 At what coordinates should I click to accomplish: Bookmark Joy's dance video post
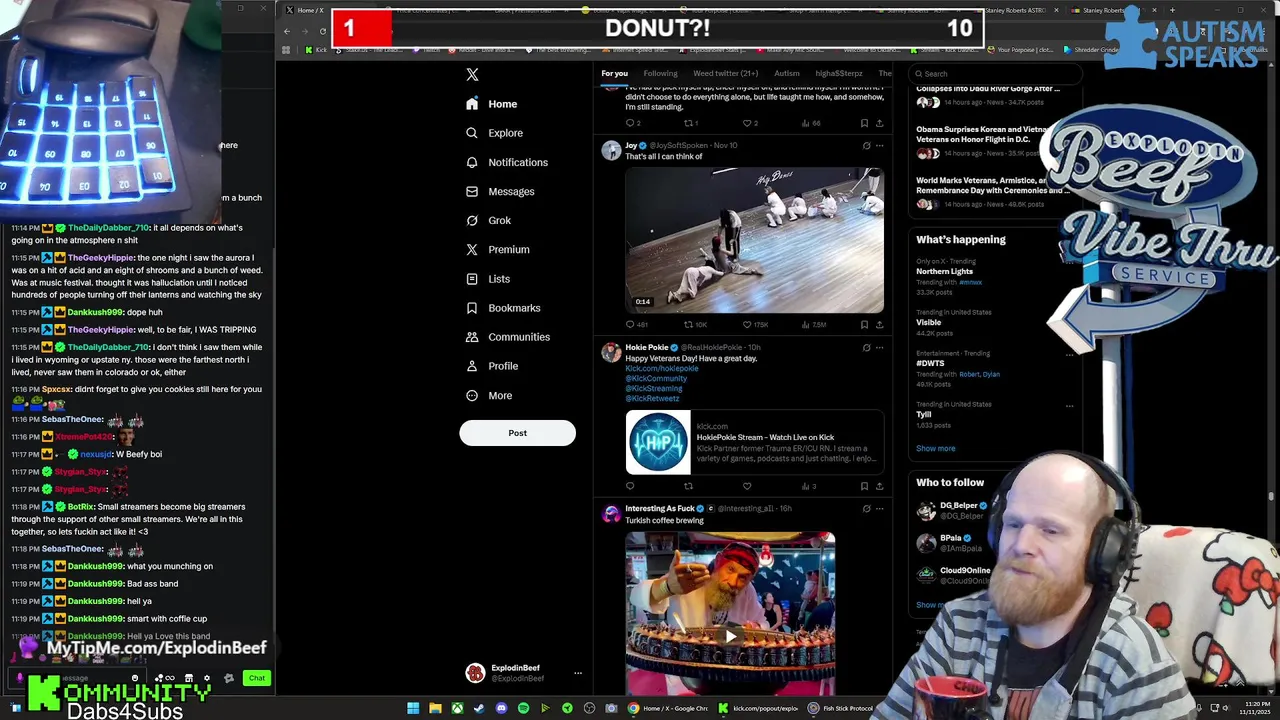click(x=864, y=324)
